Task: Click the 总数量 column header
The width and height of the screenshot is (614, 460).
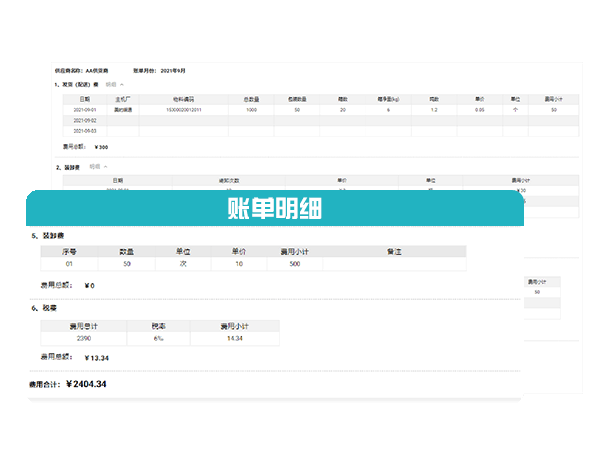Action: 250,99
